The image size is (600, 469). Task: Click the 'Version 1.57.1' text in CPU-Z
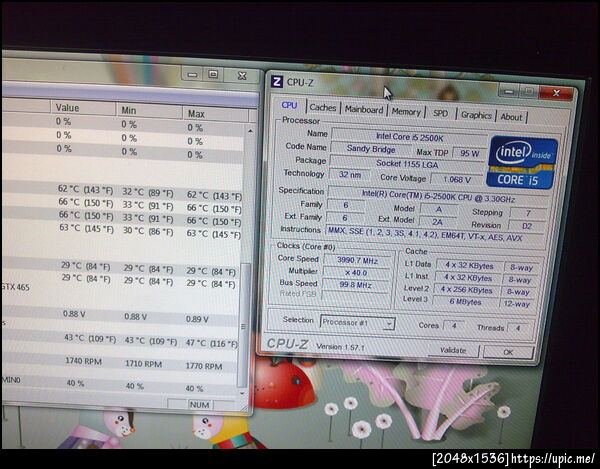340,347
